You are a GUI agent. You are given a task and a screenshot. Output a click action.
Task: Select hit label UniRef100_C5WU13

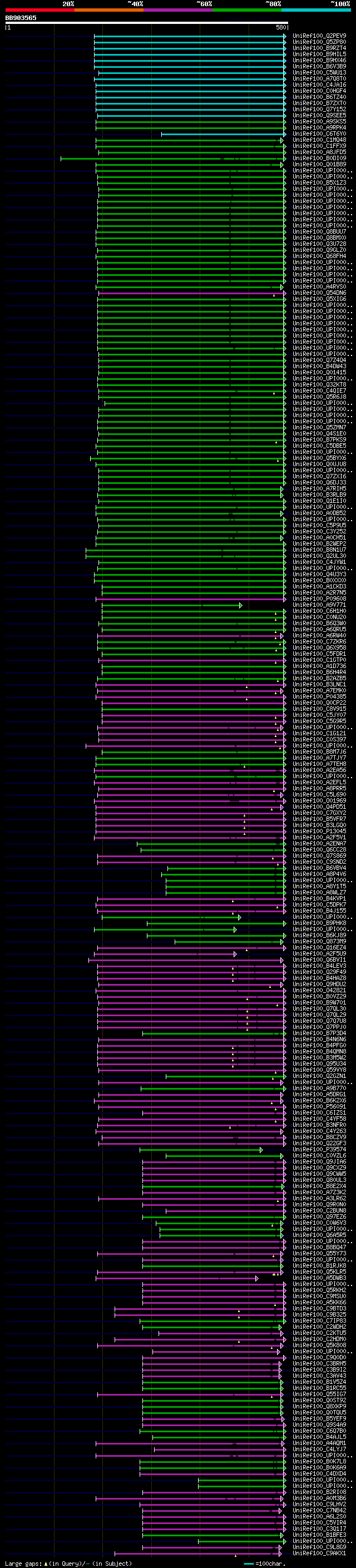[x=319, y=72]
